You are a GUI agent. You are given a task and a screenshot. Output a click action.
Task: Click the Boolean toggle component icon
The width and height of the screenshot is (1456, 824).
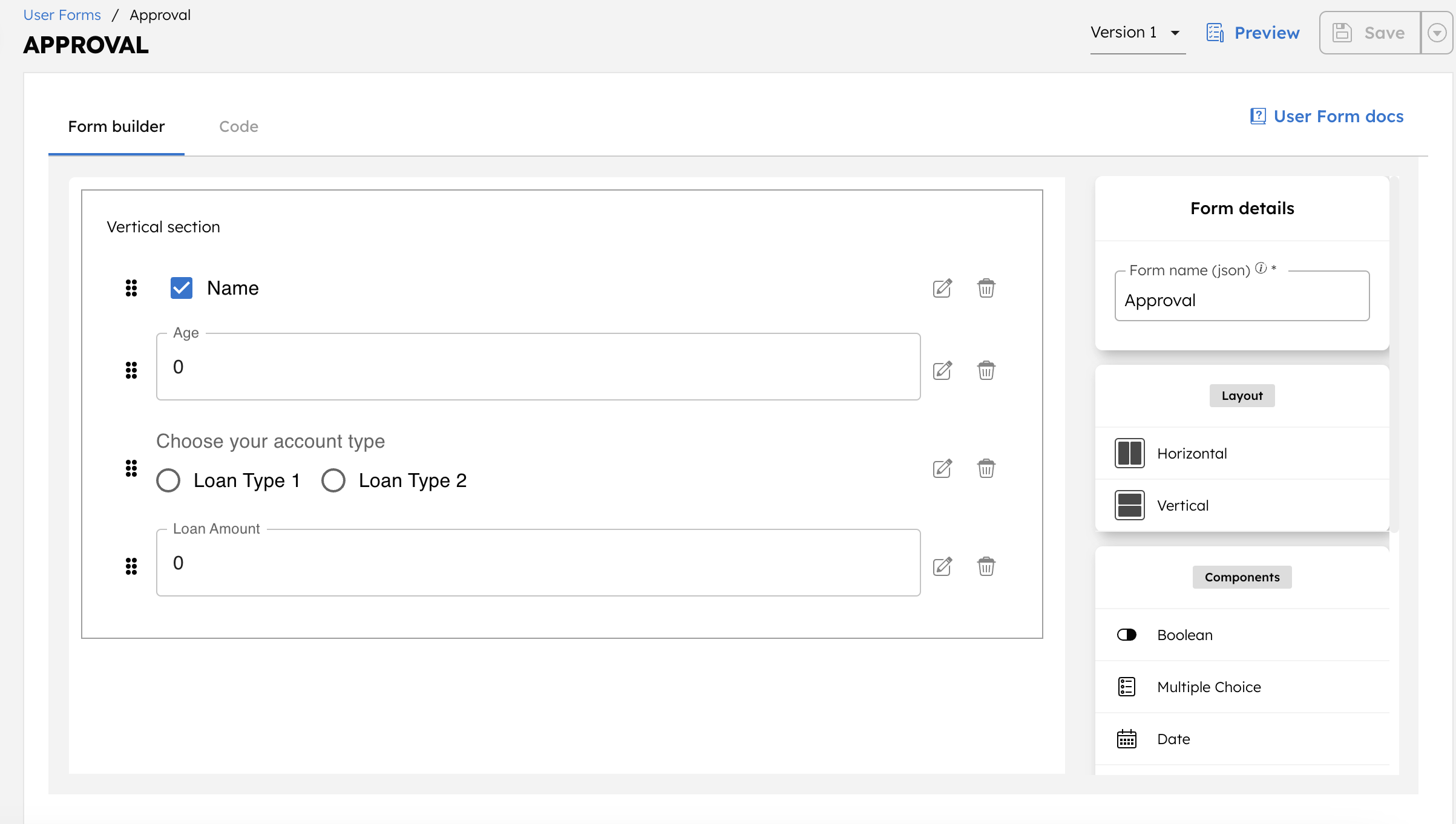(x=1127, y=635)
